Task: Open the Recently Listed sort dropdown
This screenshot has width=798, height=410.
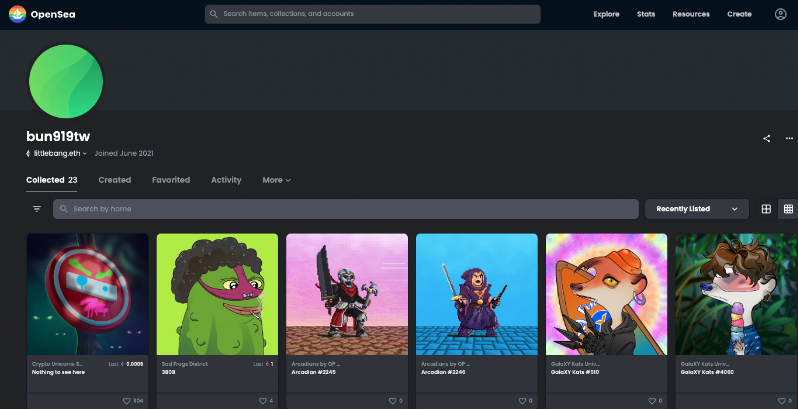Action: click(x=697, y=209)
